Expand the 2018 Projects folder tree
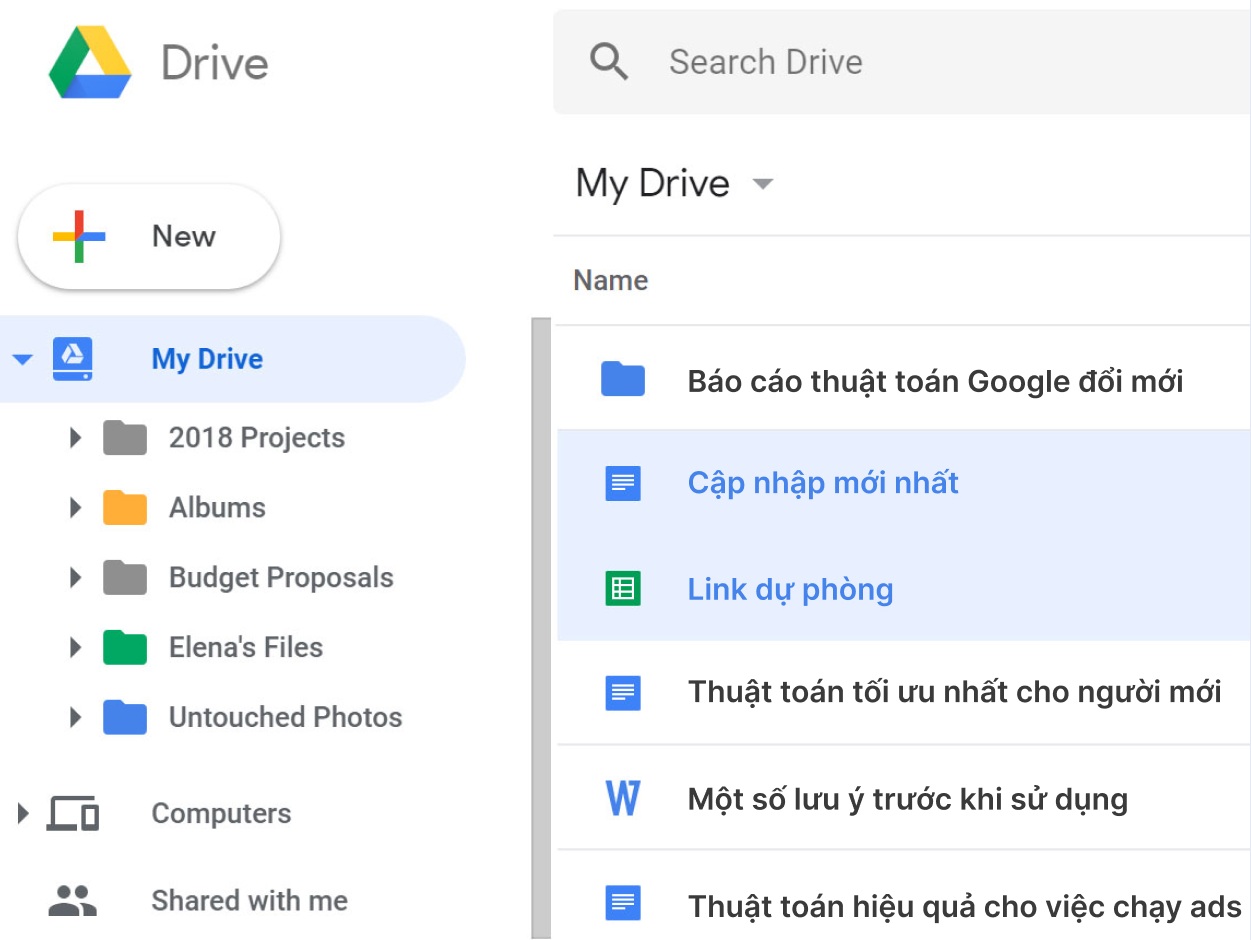1251x940 pixels. [75, 438]
